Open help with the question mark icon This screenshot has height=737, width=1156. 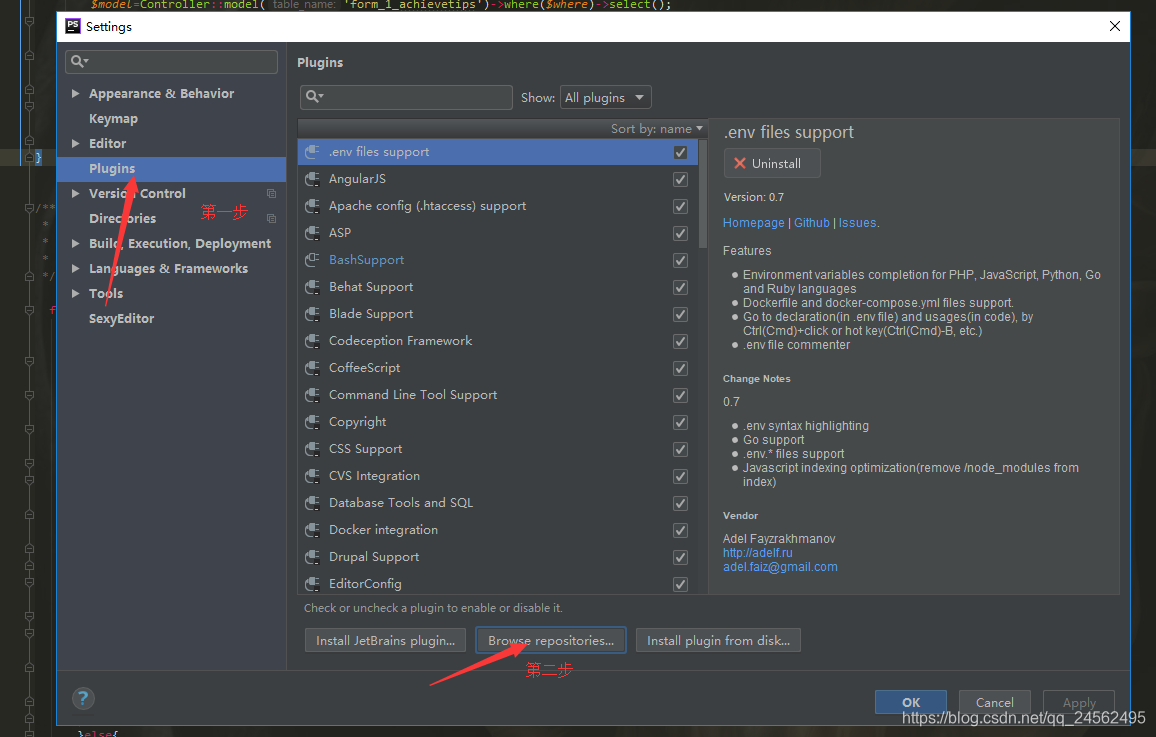83,698
